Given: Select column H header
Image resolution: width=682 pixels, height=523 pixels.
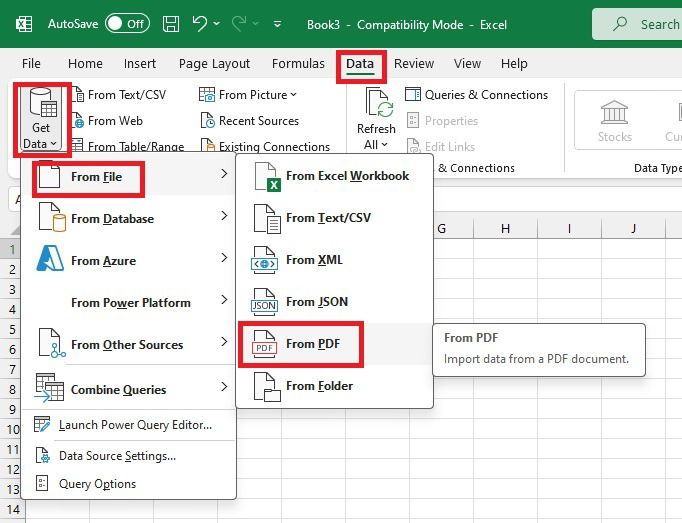Looking at the screenshot, I should (x=505, y=228).
